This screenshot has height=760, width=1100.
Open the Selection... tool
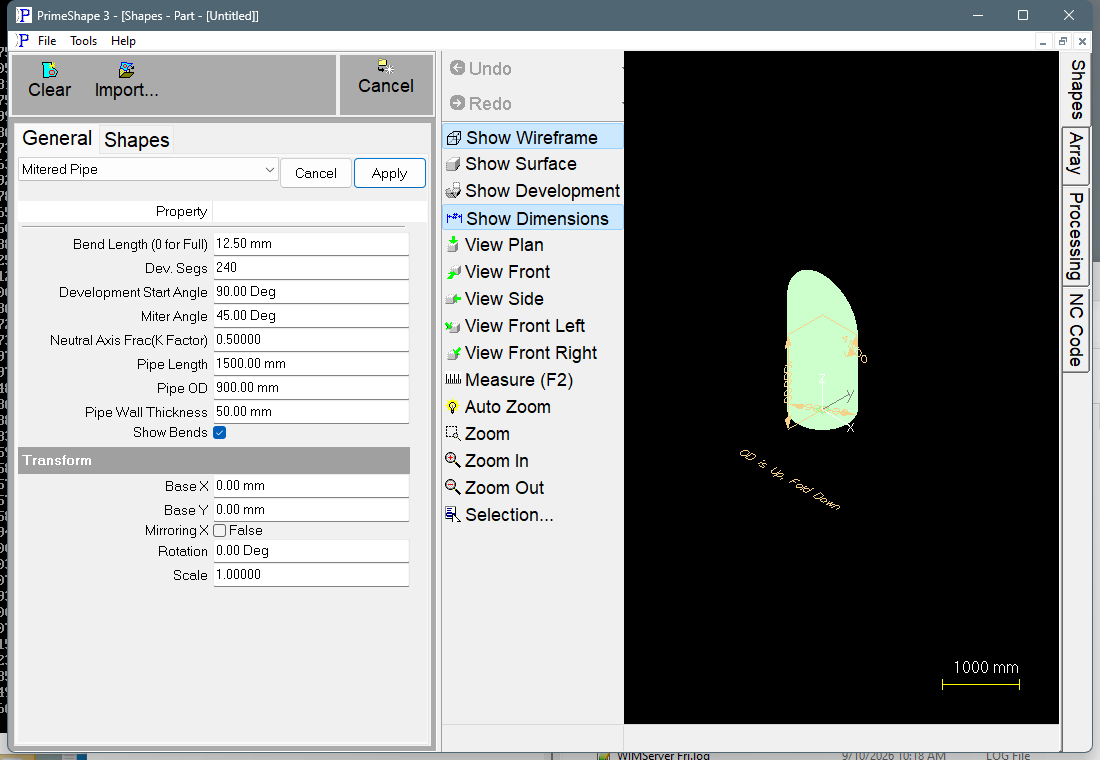click(499, 514)
